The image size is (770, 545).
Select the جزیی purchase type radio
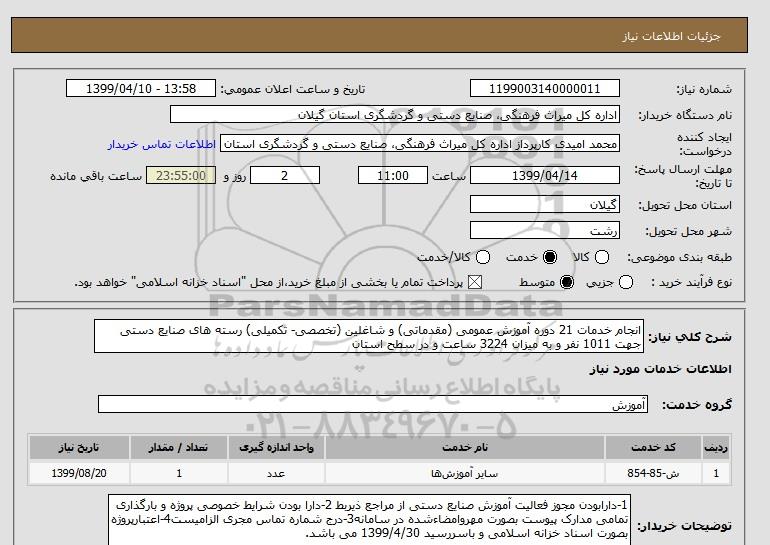tap(626, 282)
